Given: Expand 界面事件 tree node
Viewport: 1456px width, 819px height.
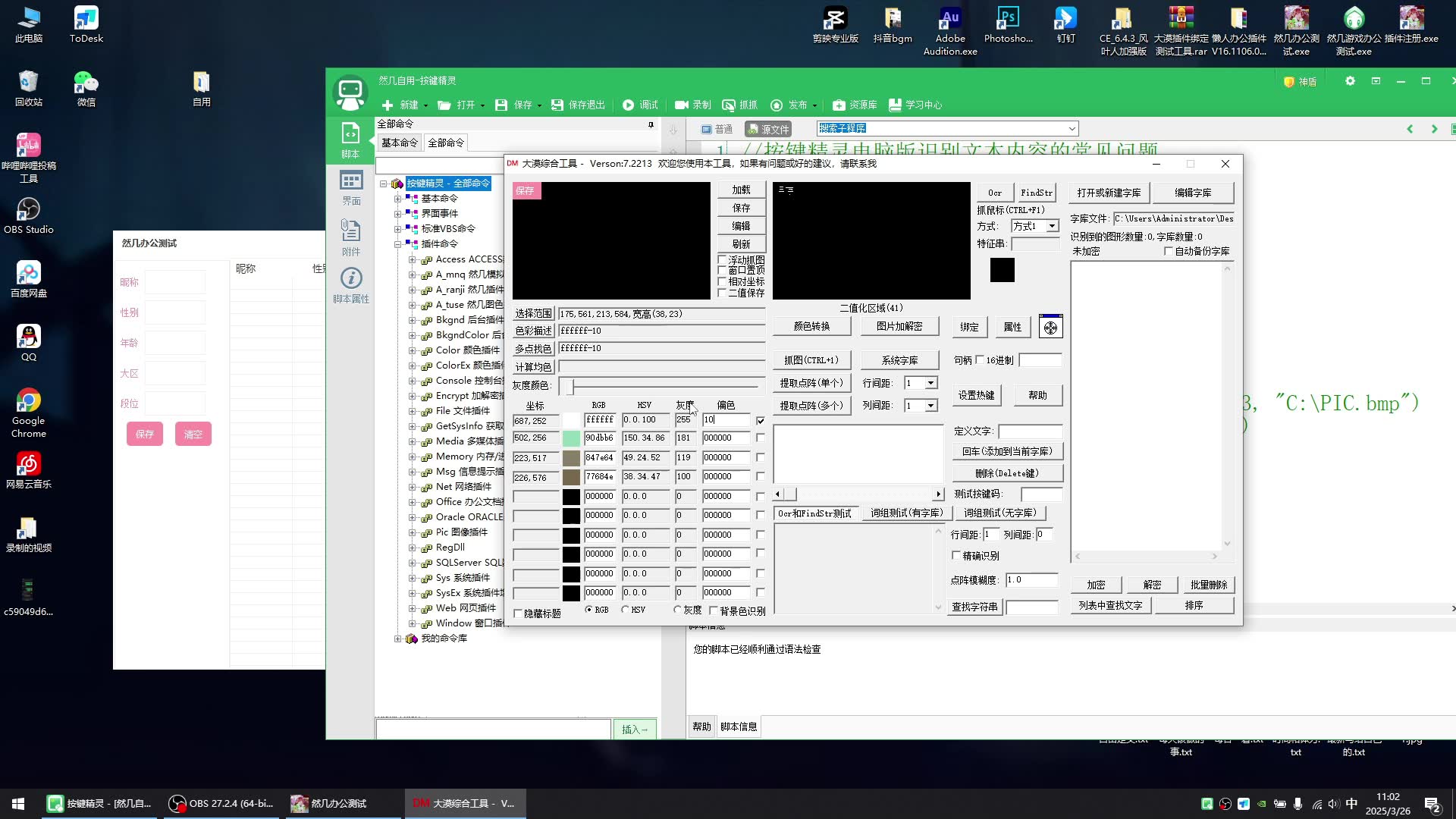Looking at the screenshot, I should 397,214.
